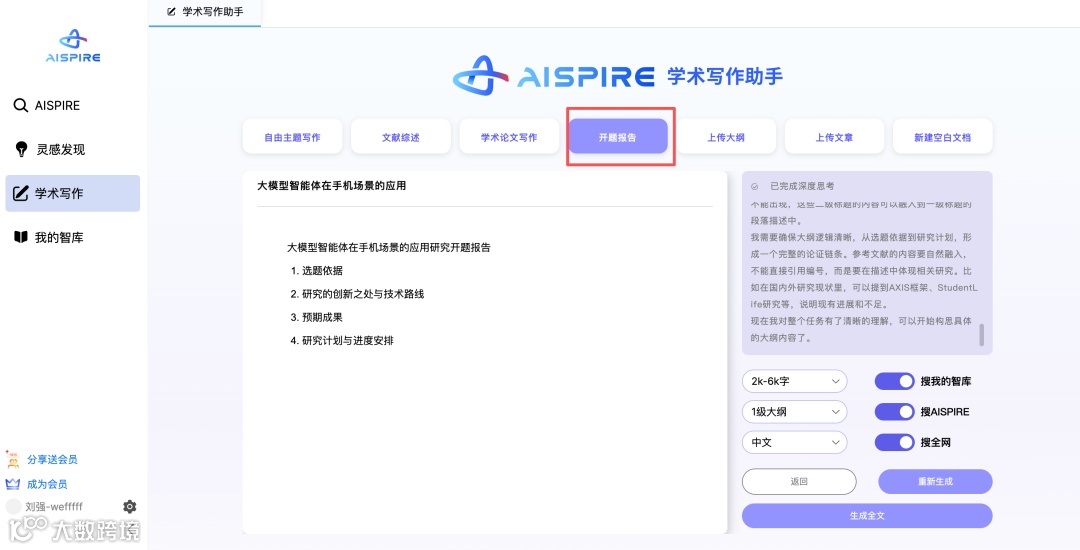The height and width of the screenshot is (550, 1080).
Task: Click the 生成全文 button
Action: click(x=867, y=516)
